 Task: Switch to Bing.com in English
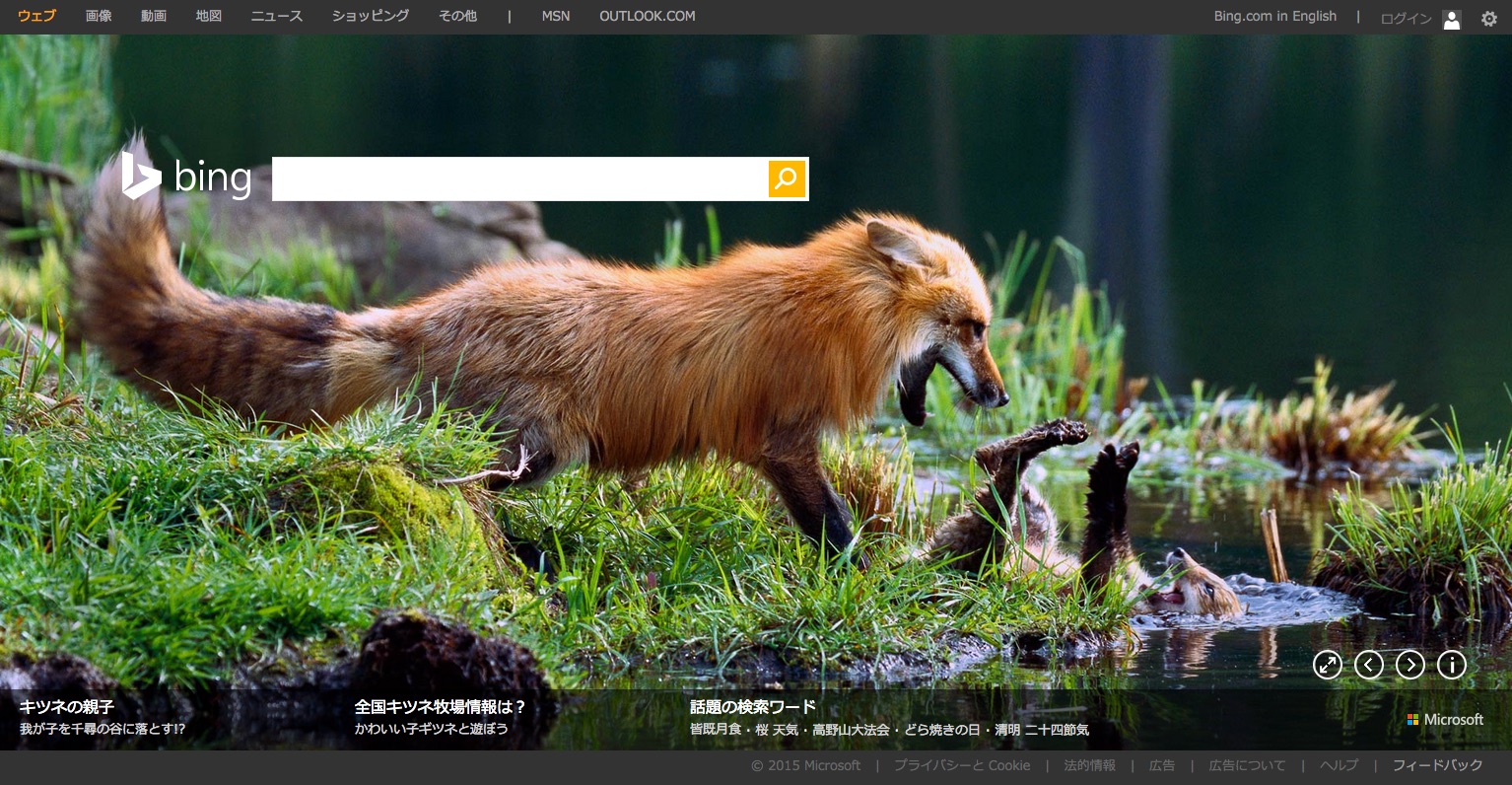pyautogui.click(x=1274, y=17)
